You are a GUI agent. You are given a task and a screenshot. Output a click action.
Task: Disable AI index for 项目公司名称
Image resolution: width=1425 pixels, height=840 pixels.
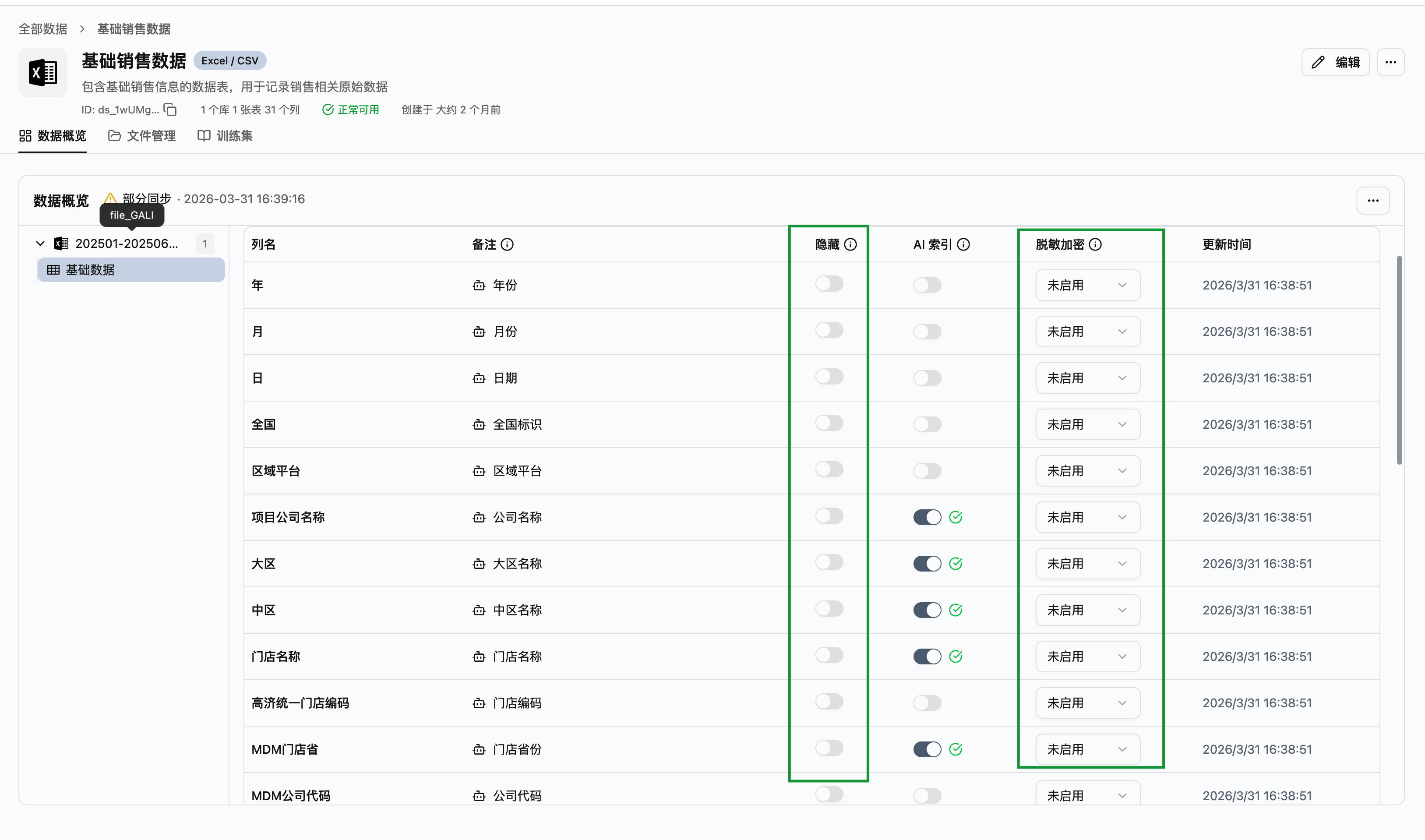[x=927, y=517]
